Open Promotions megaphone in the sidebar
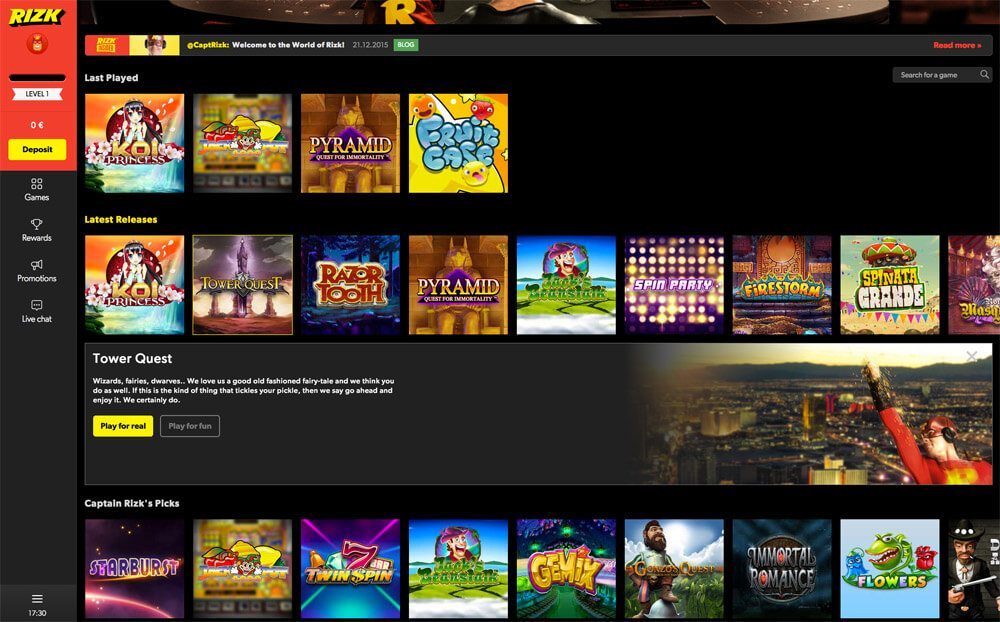 (x=37, y=271)
